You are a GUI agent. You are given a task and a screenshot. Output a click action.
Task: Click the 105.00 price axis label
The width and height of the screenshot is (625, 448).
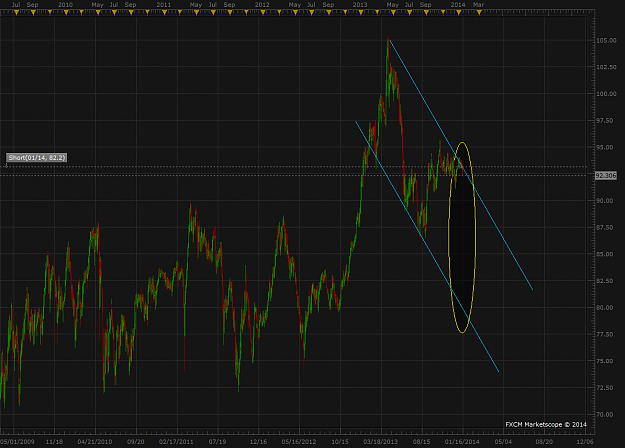606,40
